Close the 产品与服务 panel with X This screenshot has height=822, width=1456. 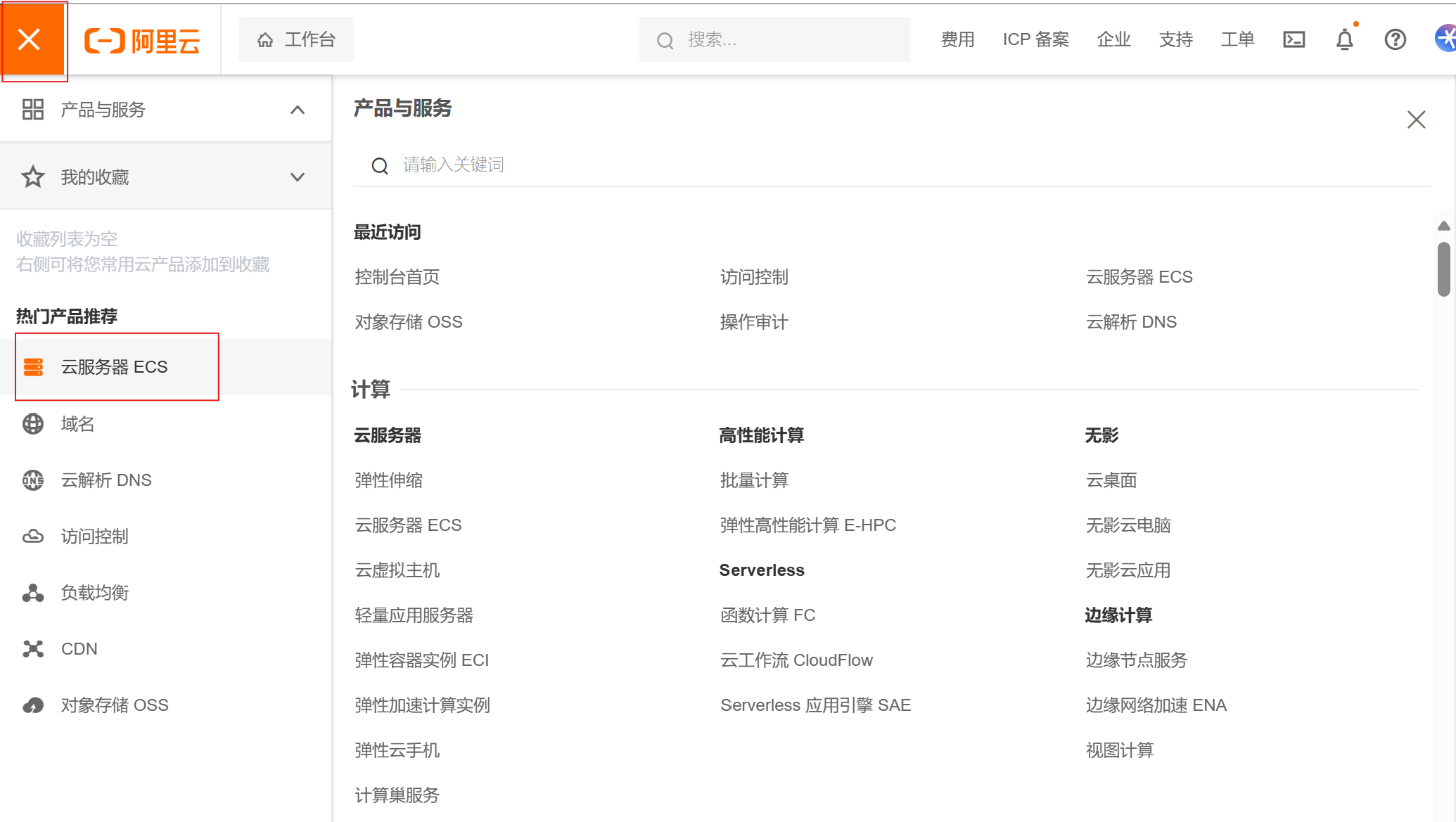(x=1416, y=120)
